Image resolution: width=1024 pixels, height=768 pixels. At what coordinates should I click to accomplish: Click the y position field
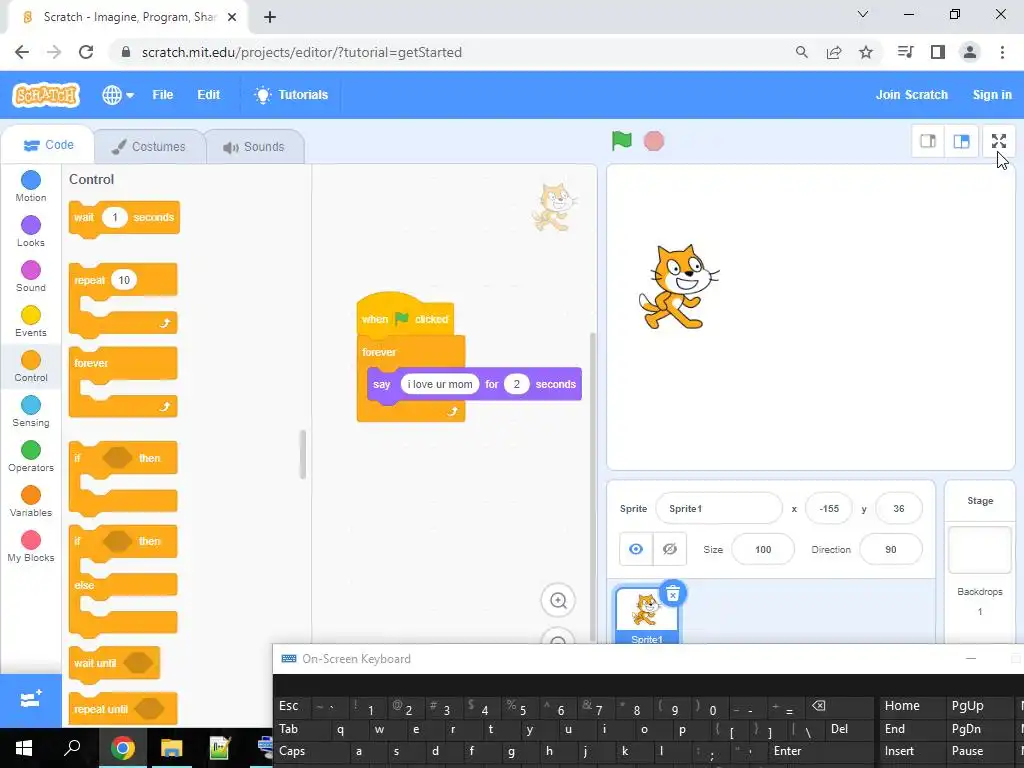tap(899, 509)
